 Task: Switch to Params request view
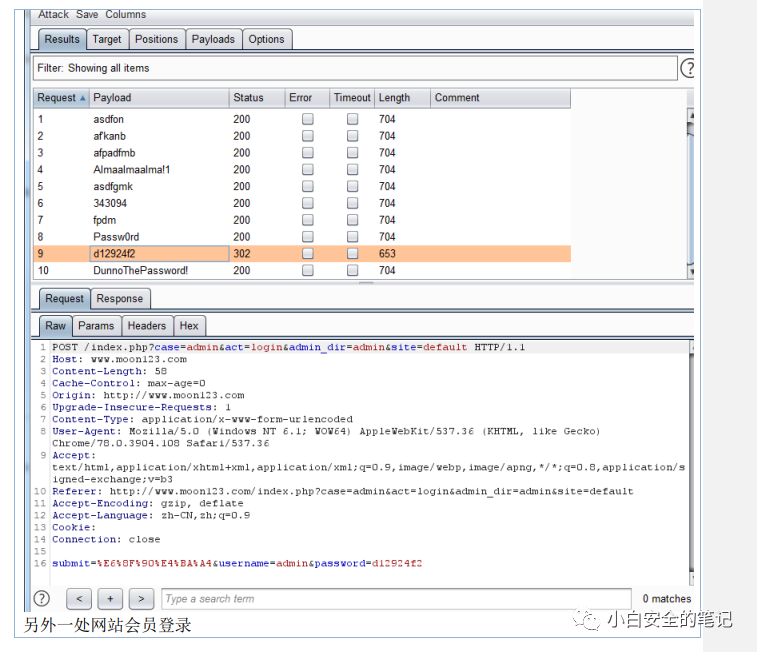click(x=96, y=326)
